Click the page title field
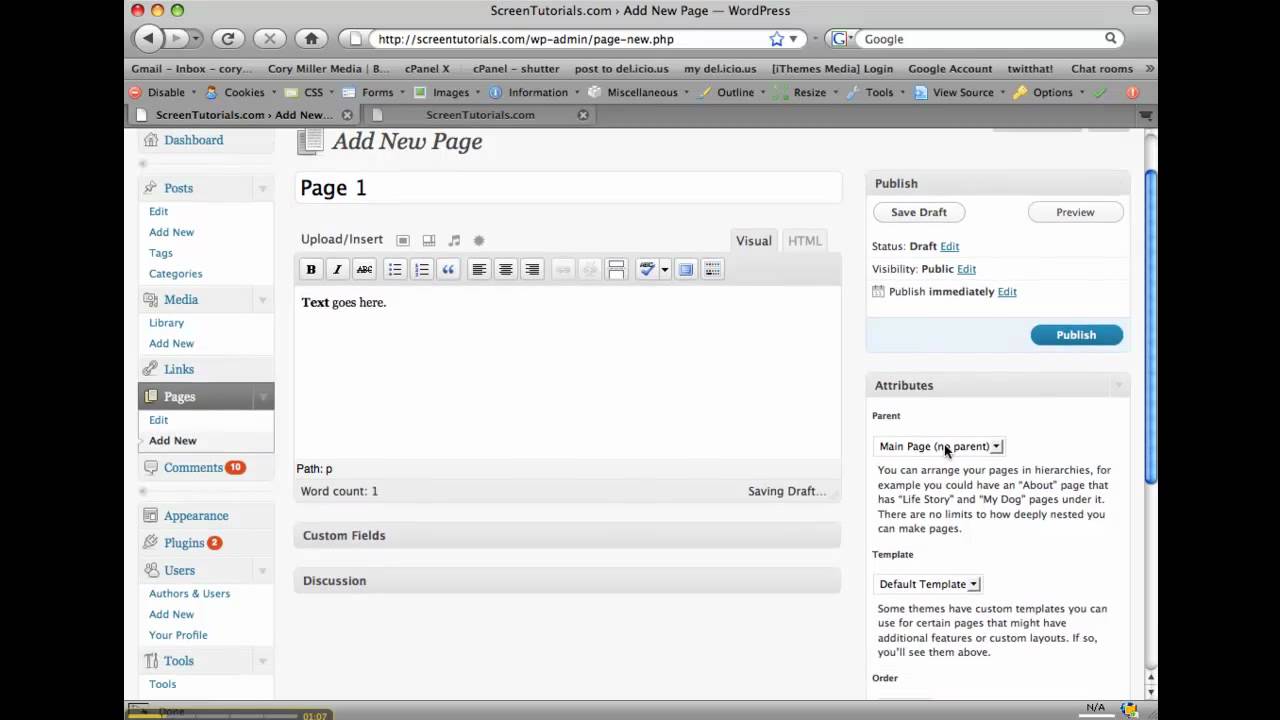 [568, 188]
